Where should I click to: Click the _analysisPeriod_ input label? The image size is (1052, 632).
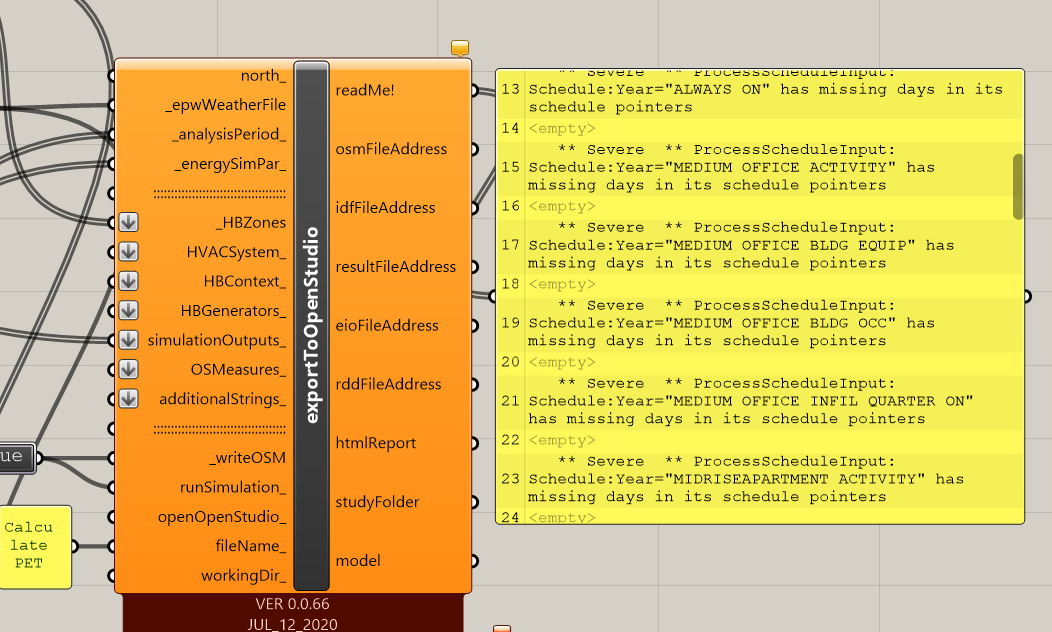tap(229, 135)
